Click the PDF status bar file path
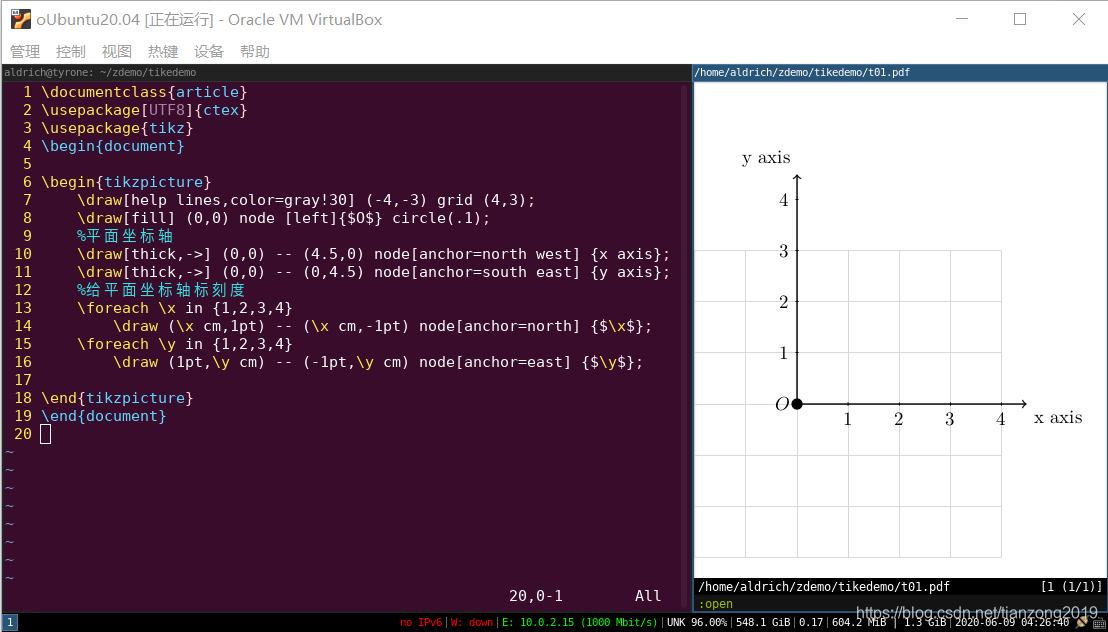Viewport: 1108px width, 632px height. click(823, 587)
